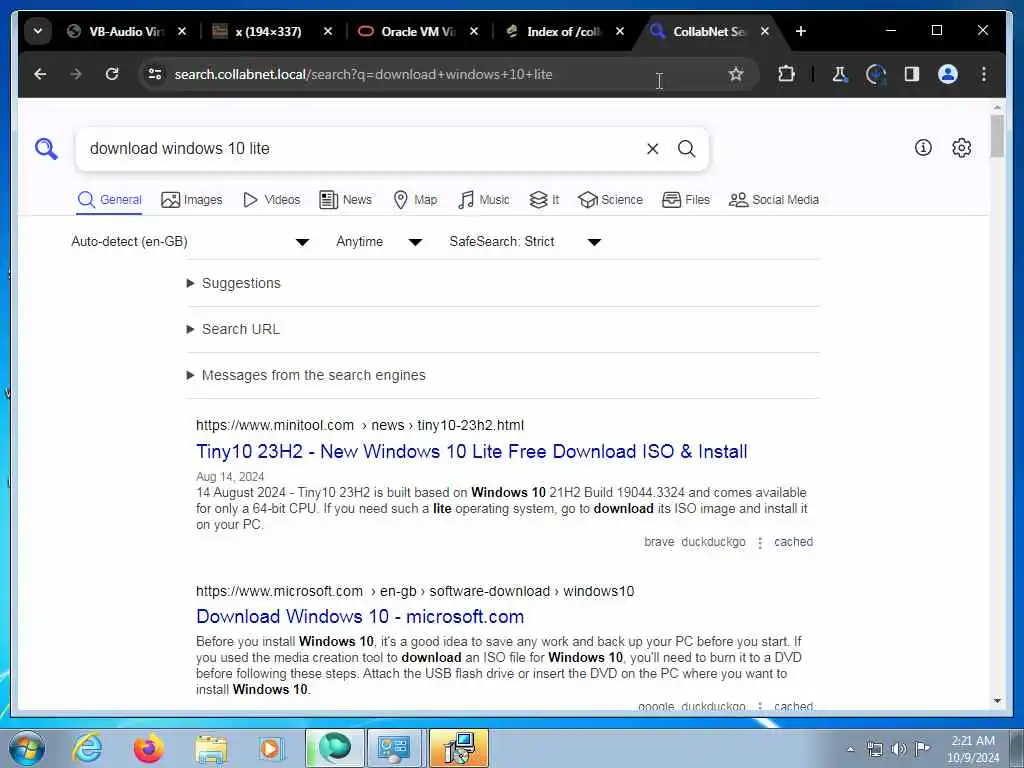The image size is (1024, 768).
Task: Open the Action Center flag icon
Action: [x=922, y=749]
